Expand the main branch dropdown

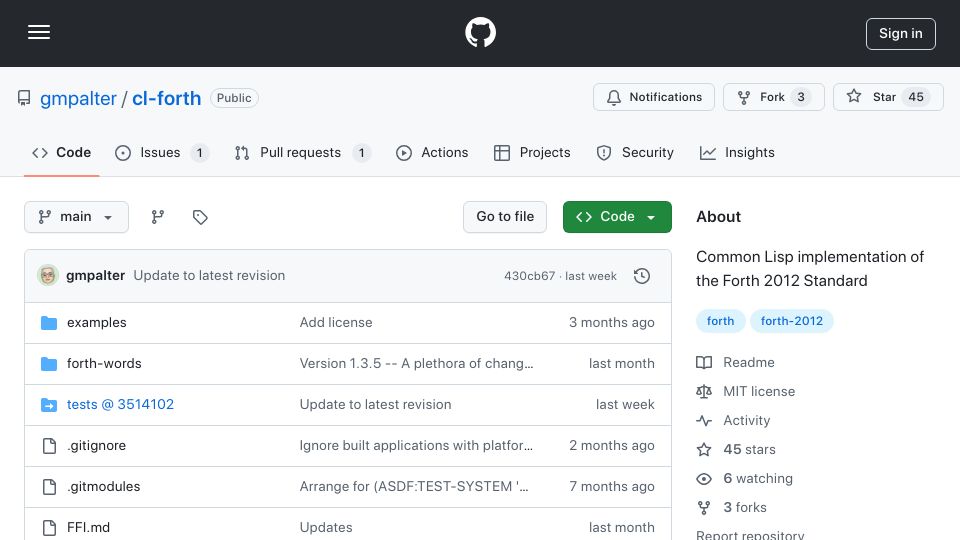pyautogui.click(x=77, y=217)
